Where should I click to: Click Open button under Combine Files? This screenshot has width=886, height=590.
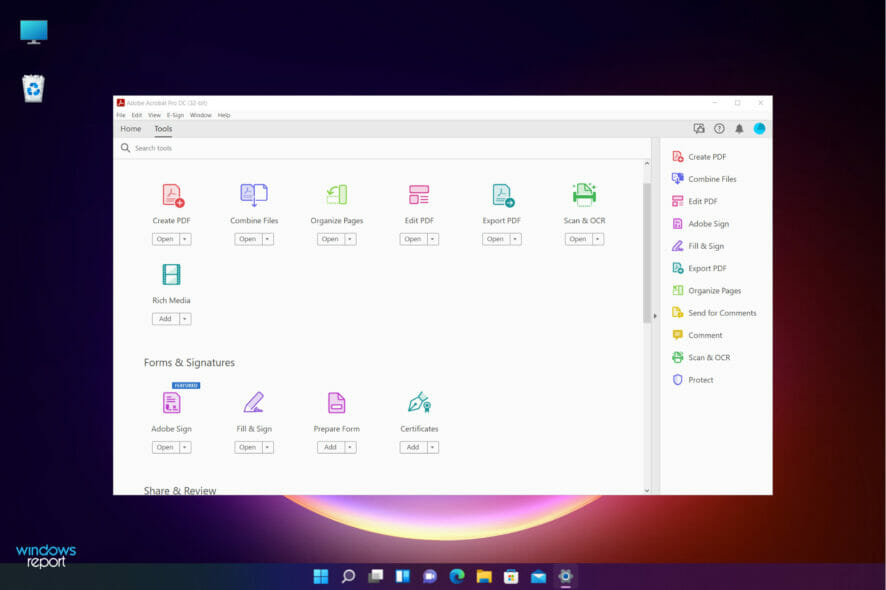(x=247, y=239)
